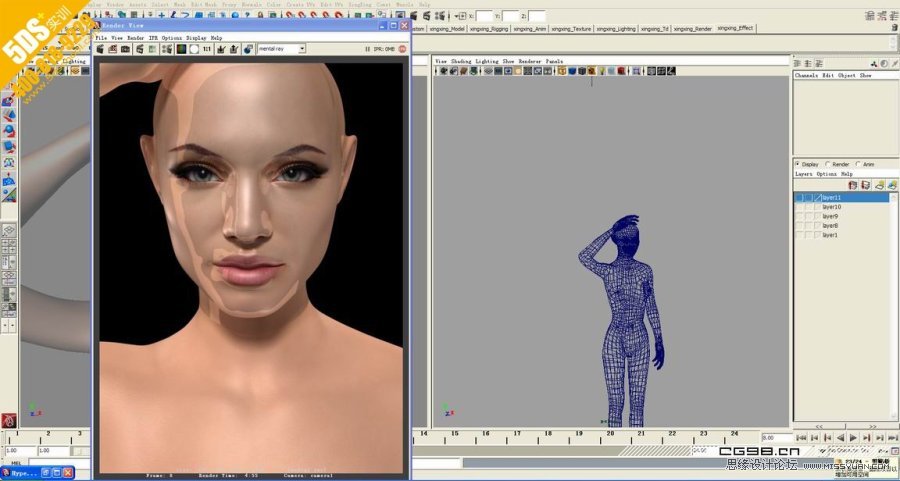Click the red IPR stop icon
This screenshot has height=481, width=900.
402,48
